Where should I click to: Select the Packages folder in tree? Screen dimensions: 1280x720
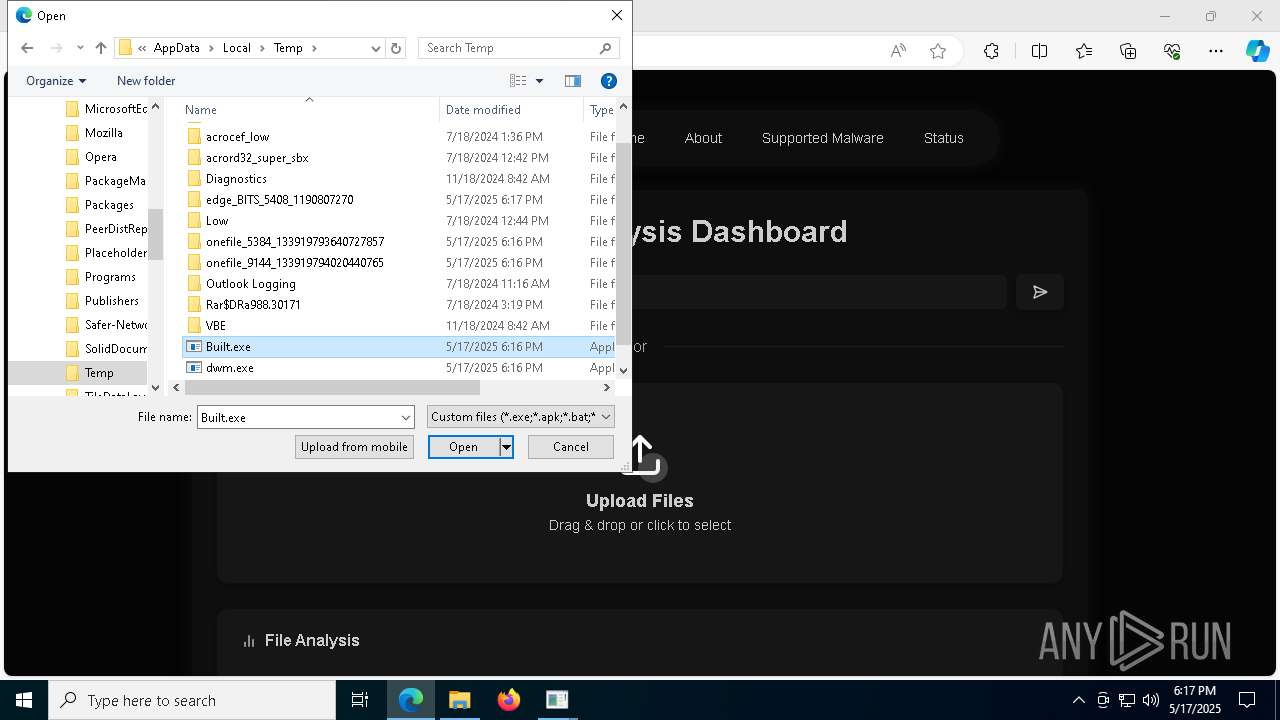[x=109, y=205]
